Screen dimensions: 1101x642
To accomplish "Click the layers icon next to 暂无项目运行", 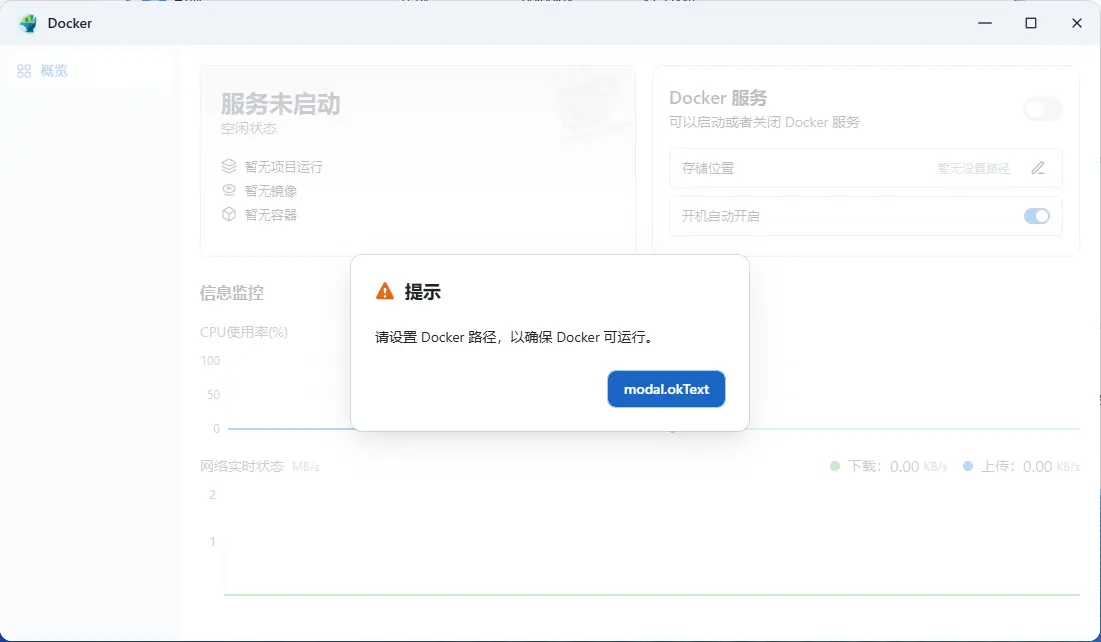I will [229, 166].
